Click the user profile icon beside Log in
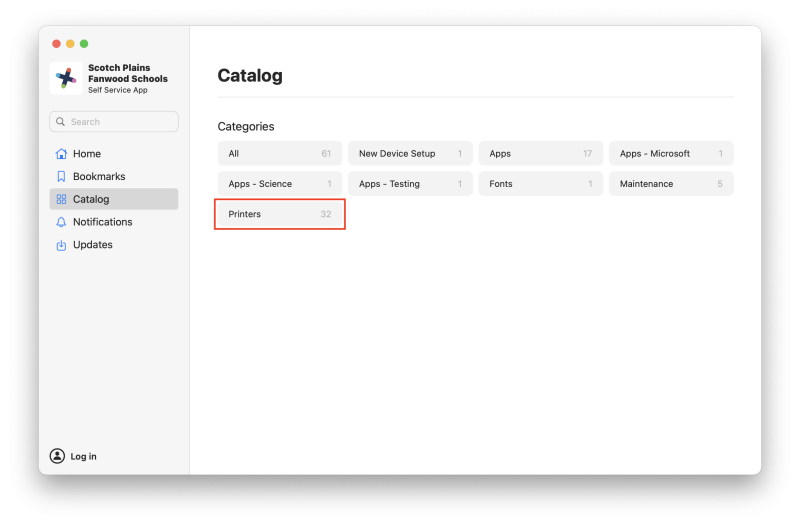The image size is (800, 525). click(x=57, y=456)
